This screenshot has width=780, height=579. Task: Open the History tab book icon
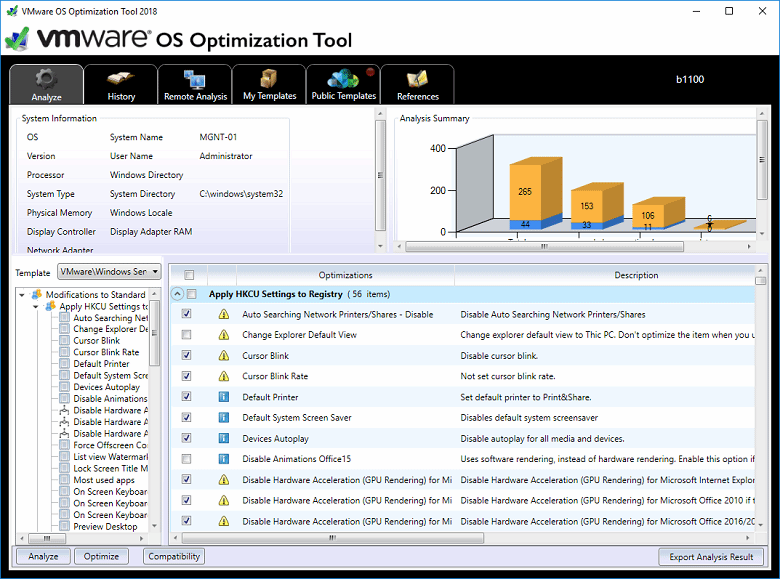121,79
